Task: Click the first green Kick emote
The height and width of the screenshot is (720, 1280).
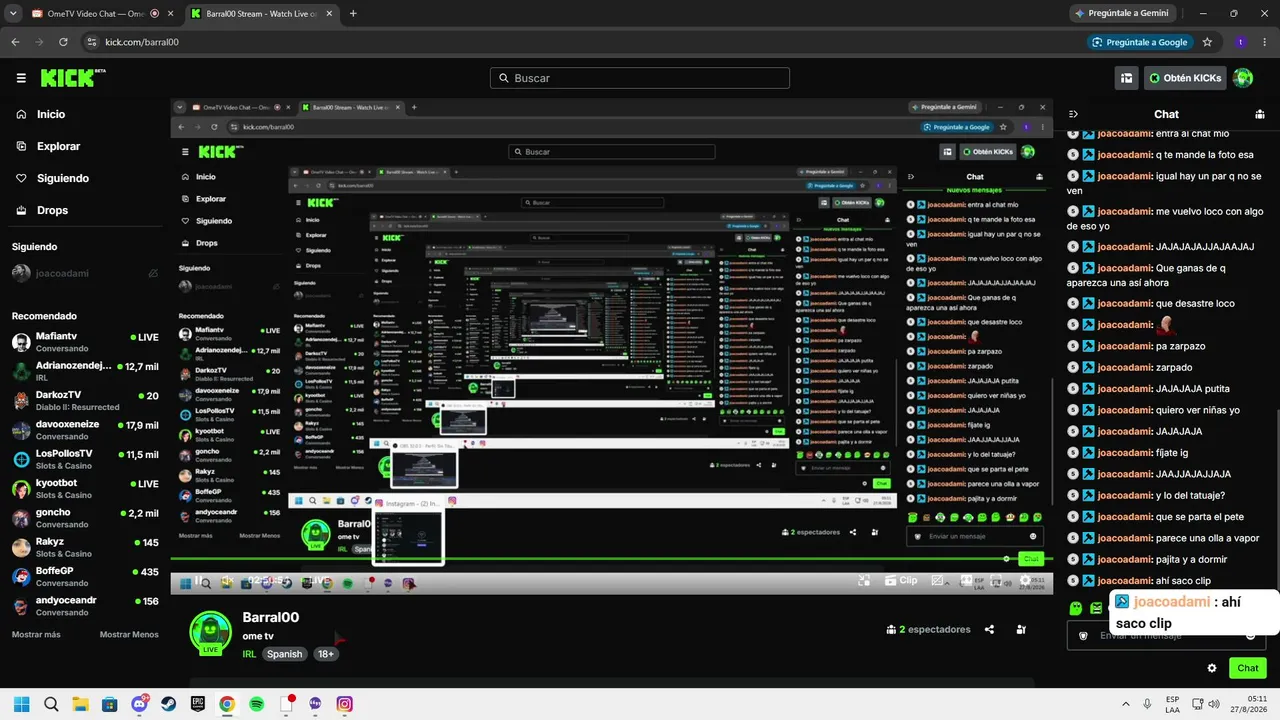Action: [1076, 608]
